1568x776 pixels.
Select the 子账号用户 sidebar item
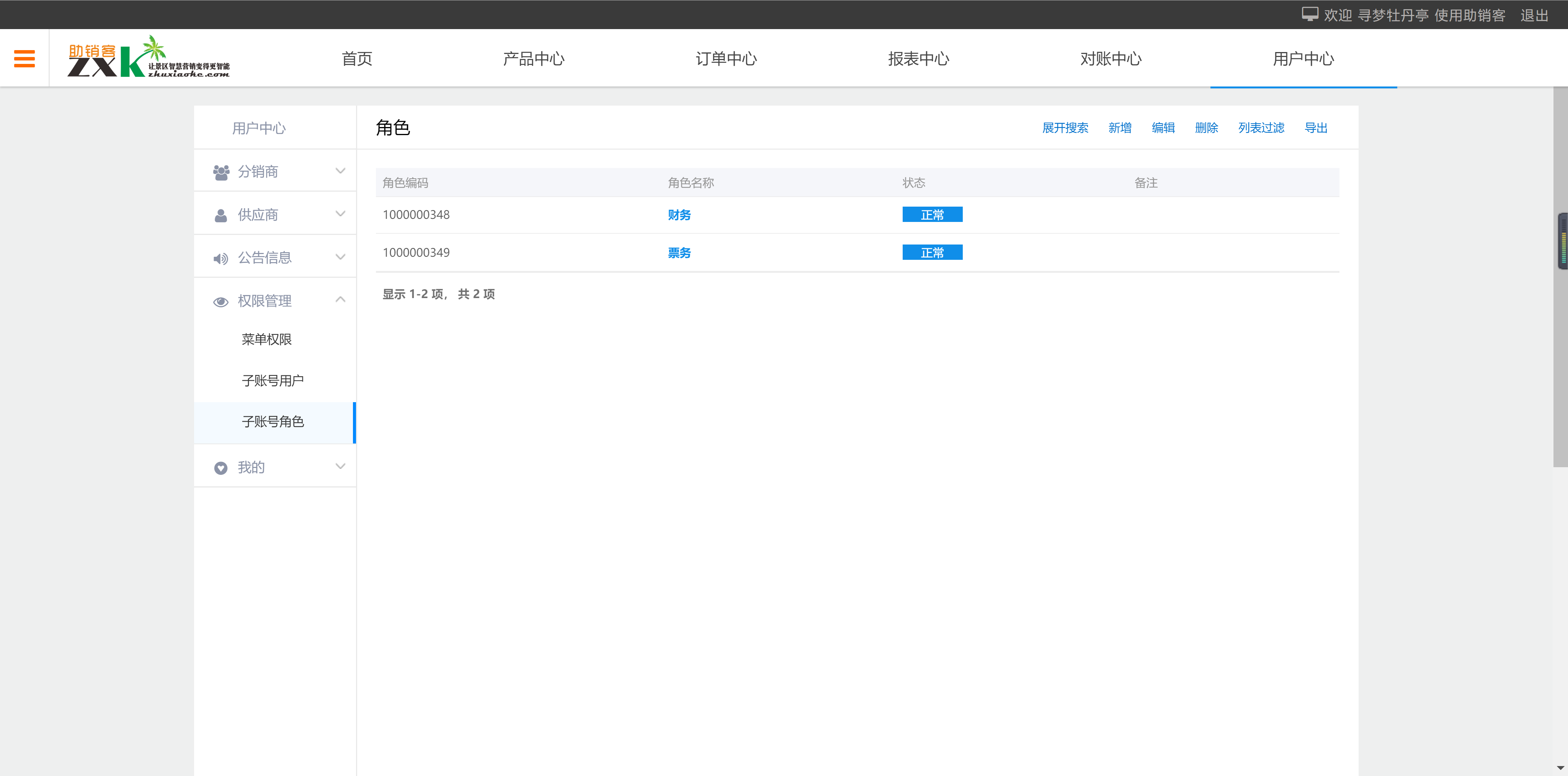[273, 381]
